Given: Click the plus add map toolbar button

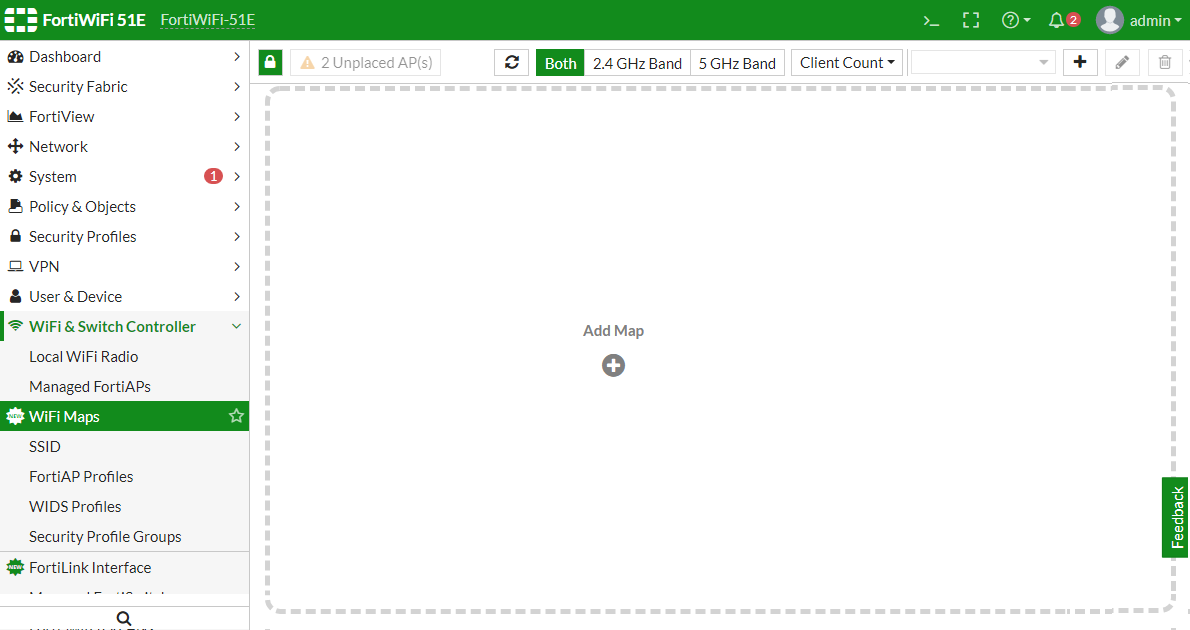Looking at the screenshot, I should tap(1080, 62).
